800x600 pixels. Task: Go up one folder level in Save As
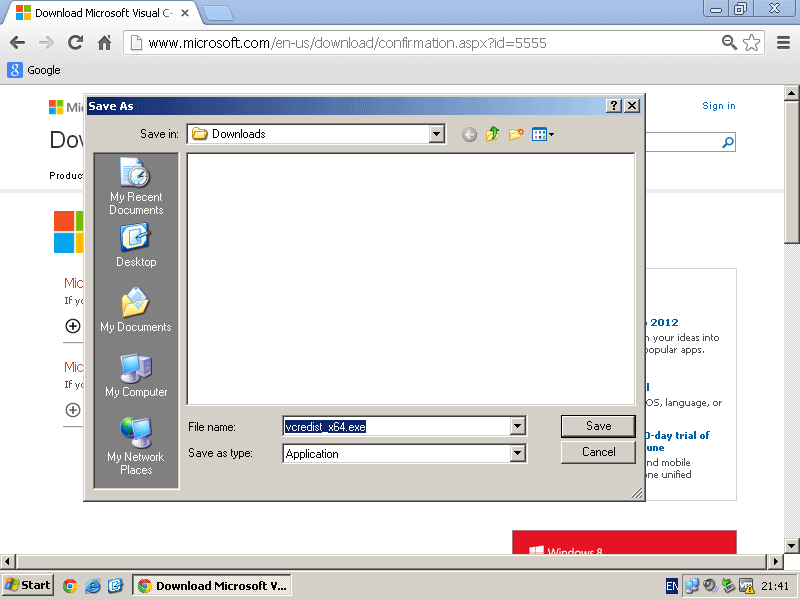coord(493,134)
